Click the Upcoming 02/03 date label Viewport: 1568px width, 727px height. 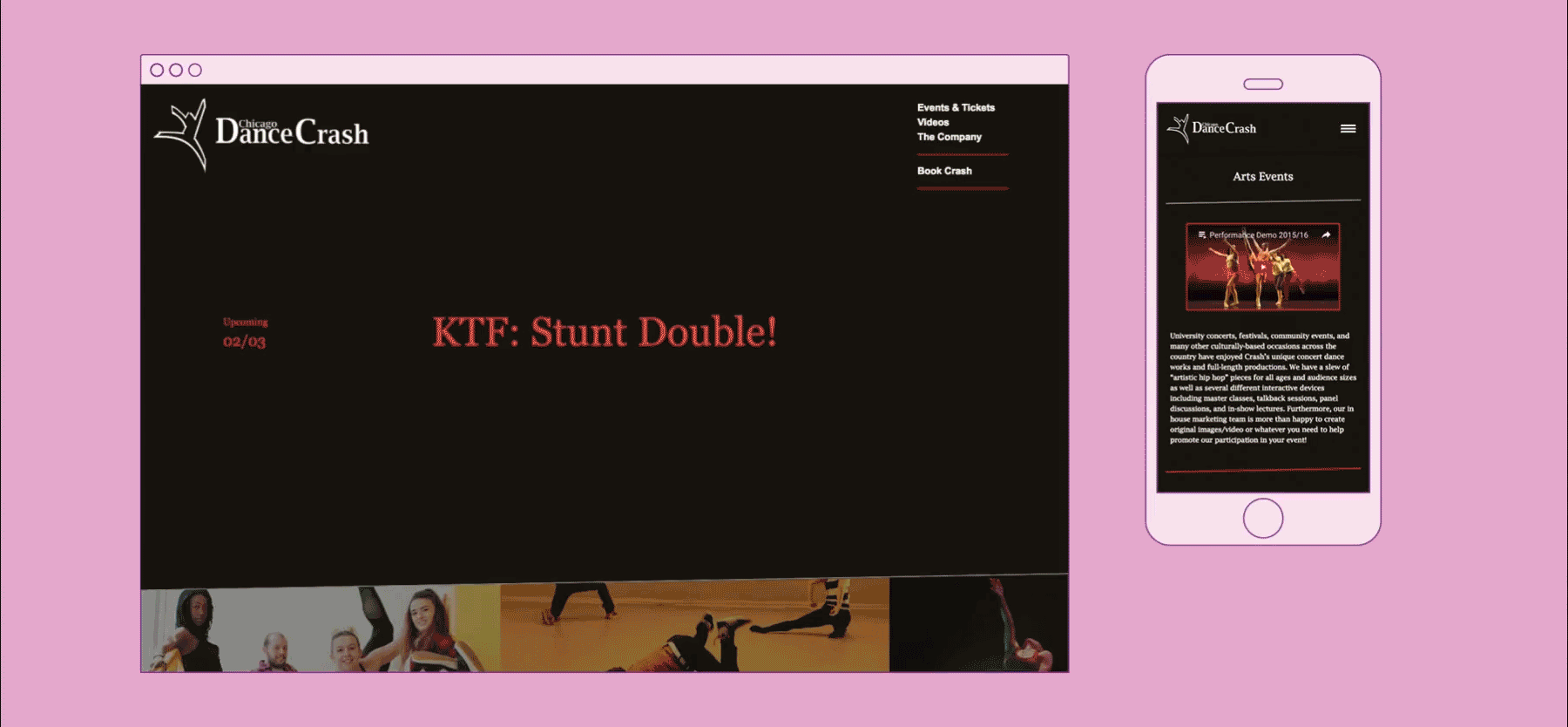pyautogui.click(x=245, y=333)
